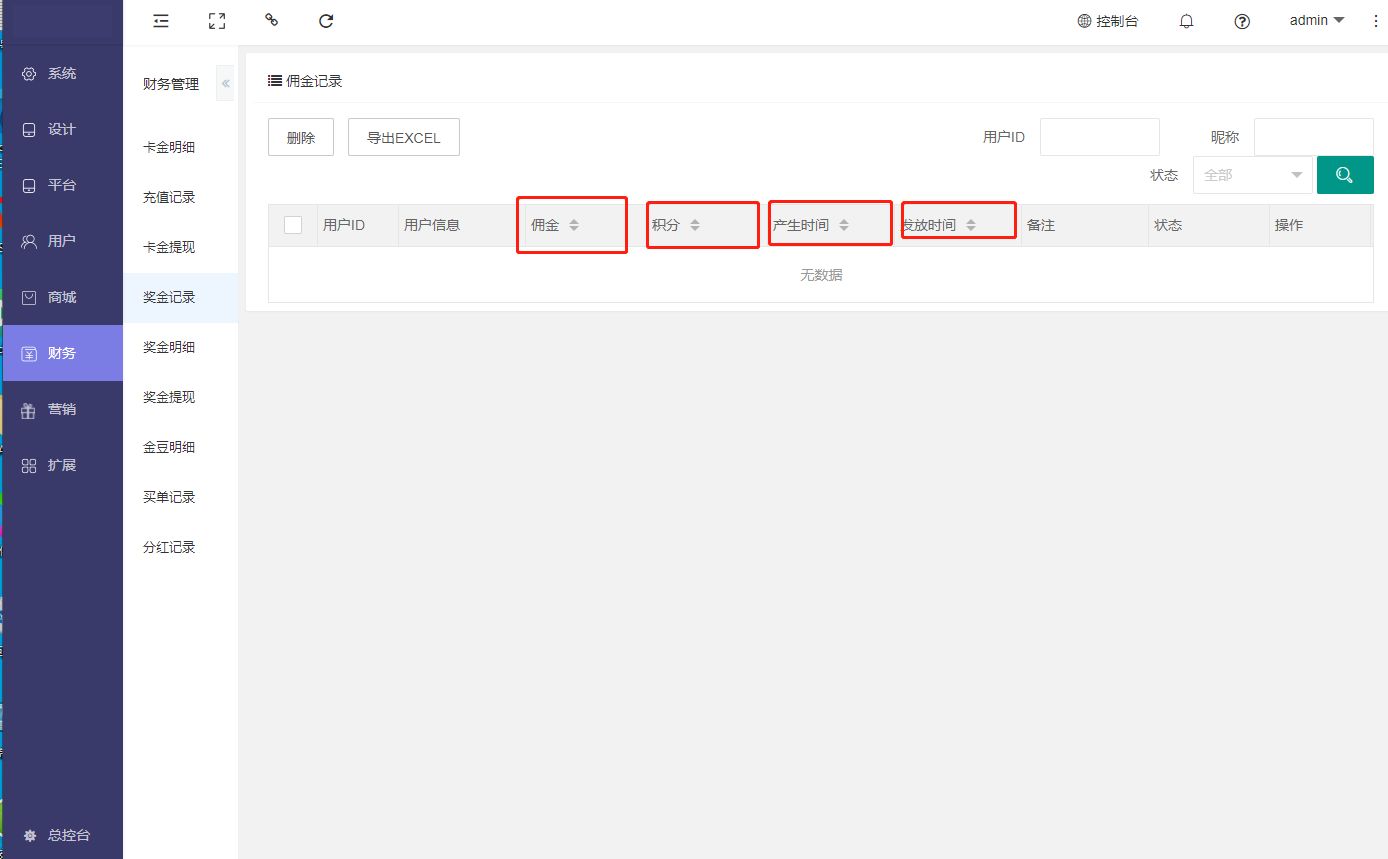Viewport: 1388px width, 859px height.
Task: Sort table by 佣金 column arrows
Action: [574, 225]
